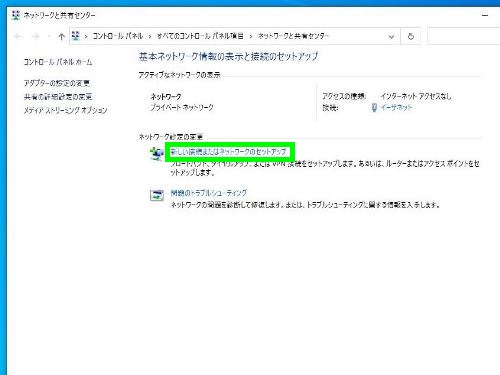Click the イーサネット connection link
This screenshot has width=500, height=375.
click(x=396, y=107)
